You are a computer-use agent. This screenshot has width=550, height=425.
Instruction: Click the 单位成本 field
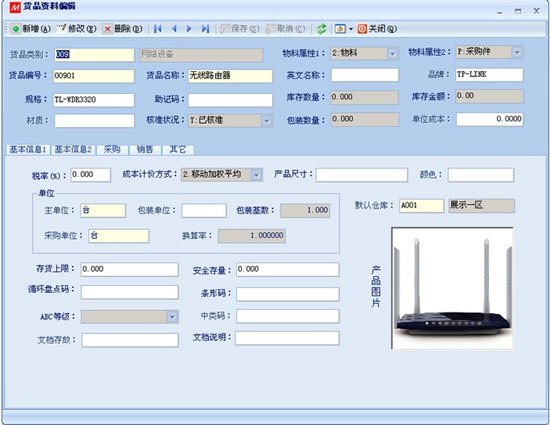coord(489,119)
